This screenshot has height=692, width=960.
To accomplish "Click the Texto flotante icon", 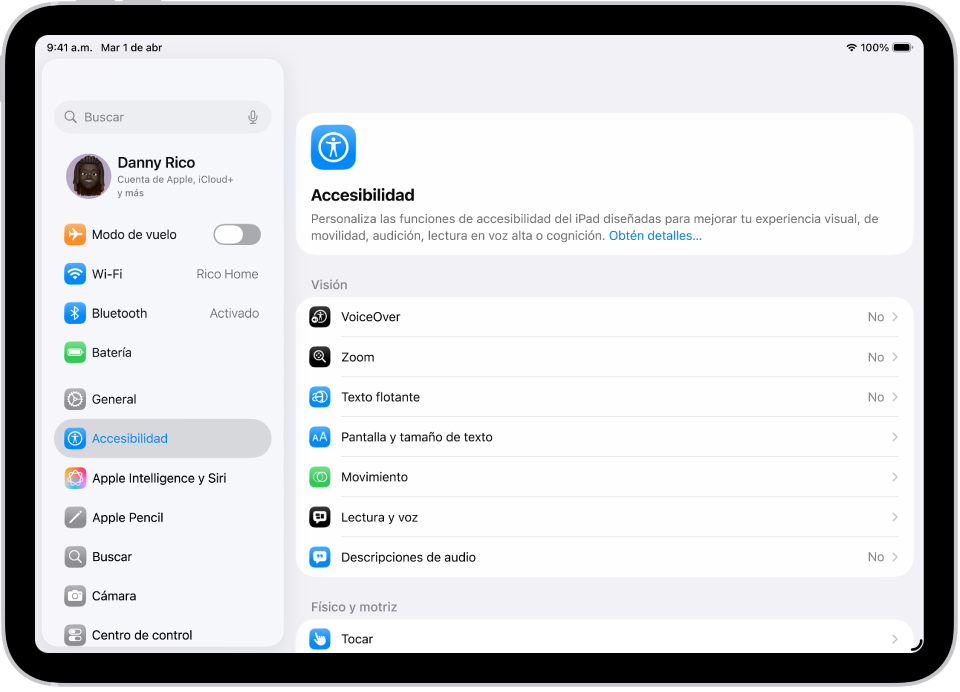I will click(x=320, y=396).
